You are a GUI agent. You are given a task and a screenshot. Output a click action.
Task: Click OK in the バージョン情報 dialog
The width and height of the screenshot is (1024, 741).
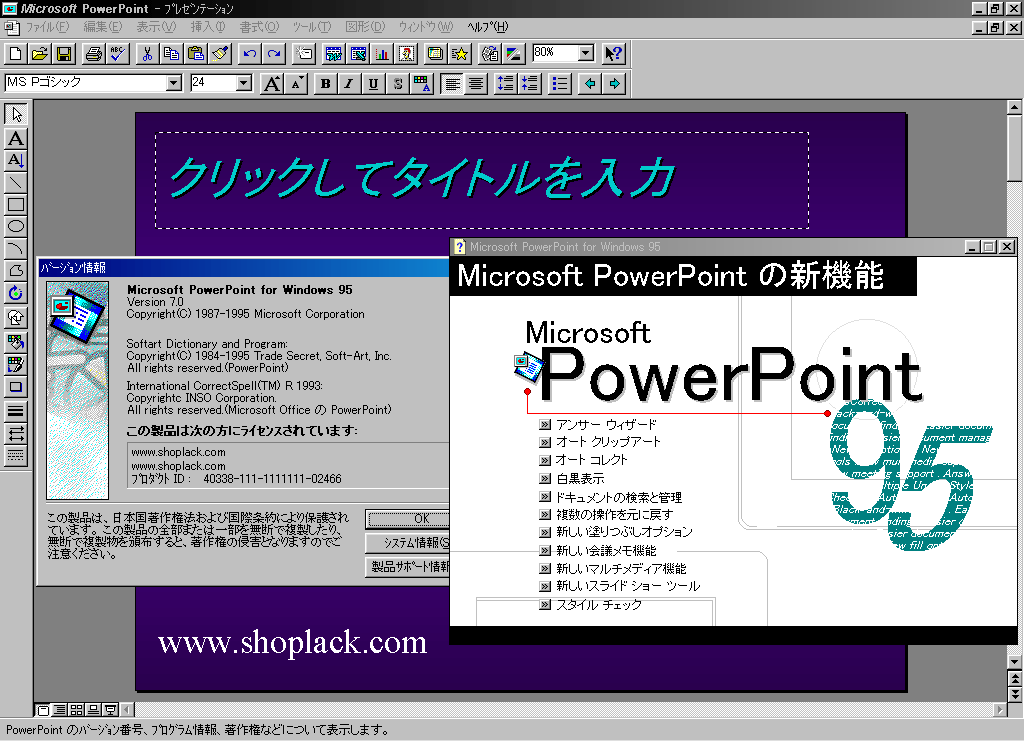pyautogui.click(x=408, y=518)
